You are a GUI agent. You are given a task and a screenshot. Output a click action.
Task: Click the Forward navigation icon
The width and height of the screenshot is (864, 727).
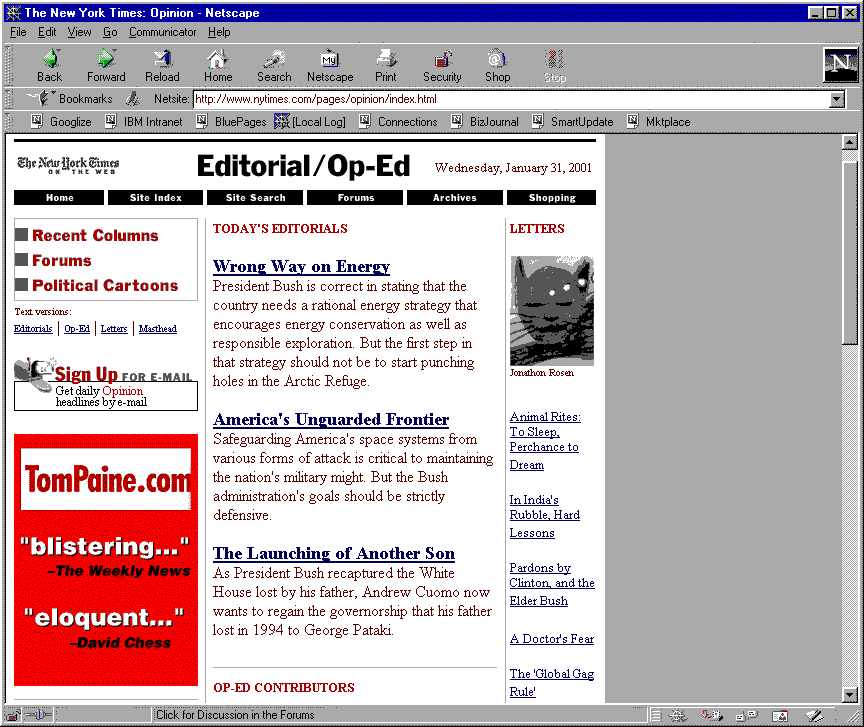[x=106, y=65]
